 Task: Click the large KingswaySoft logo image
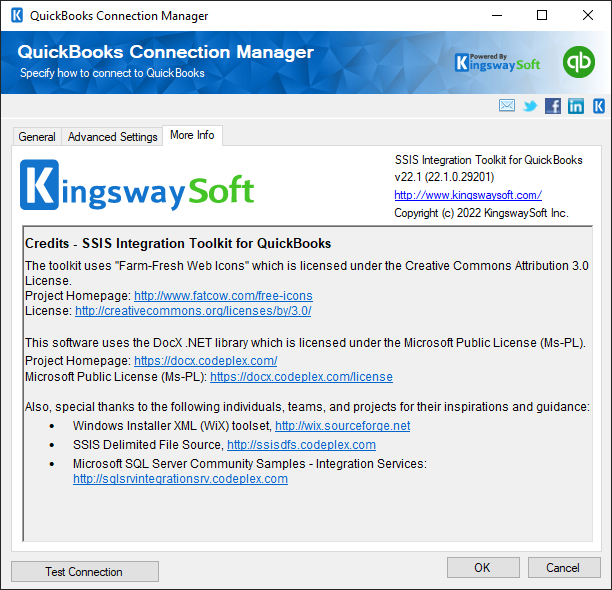137,185
